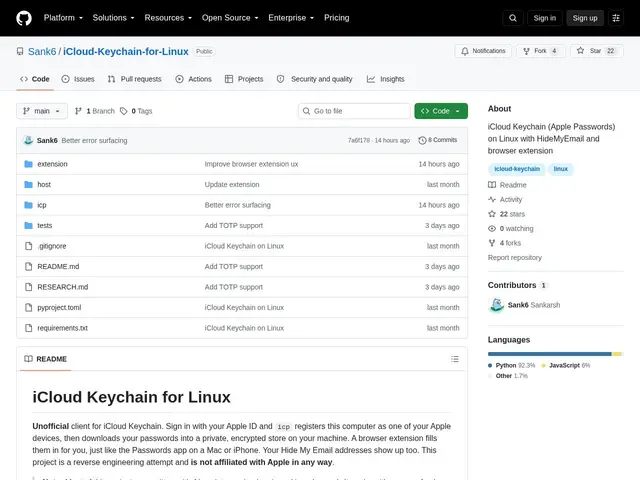This screenshot has height=480, width=640.
Task: Open the Better error surfacing commit message
Action: click(x=94, y=140)
